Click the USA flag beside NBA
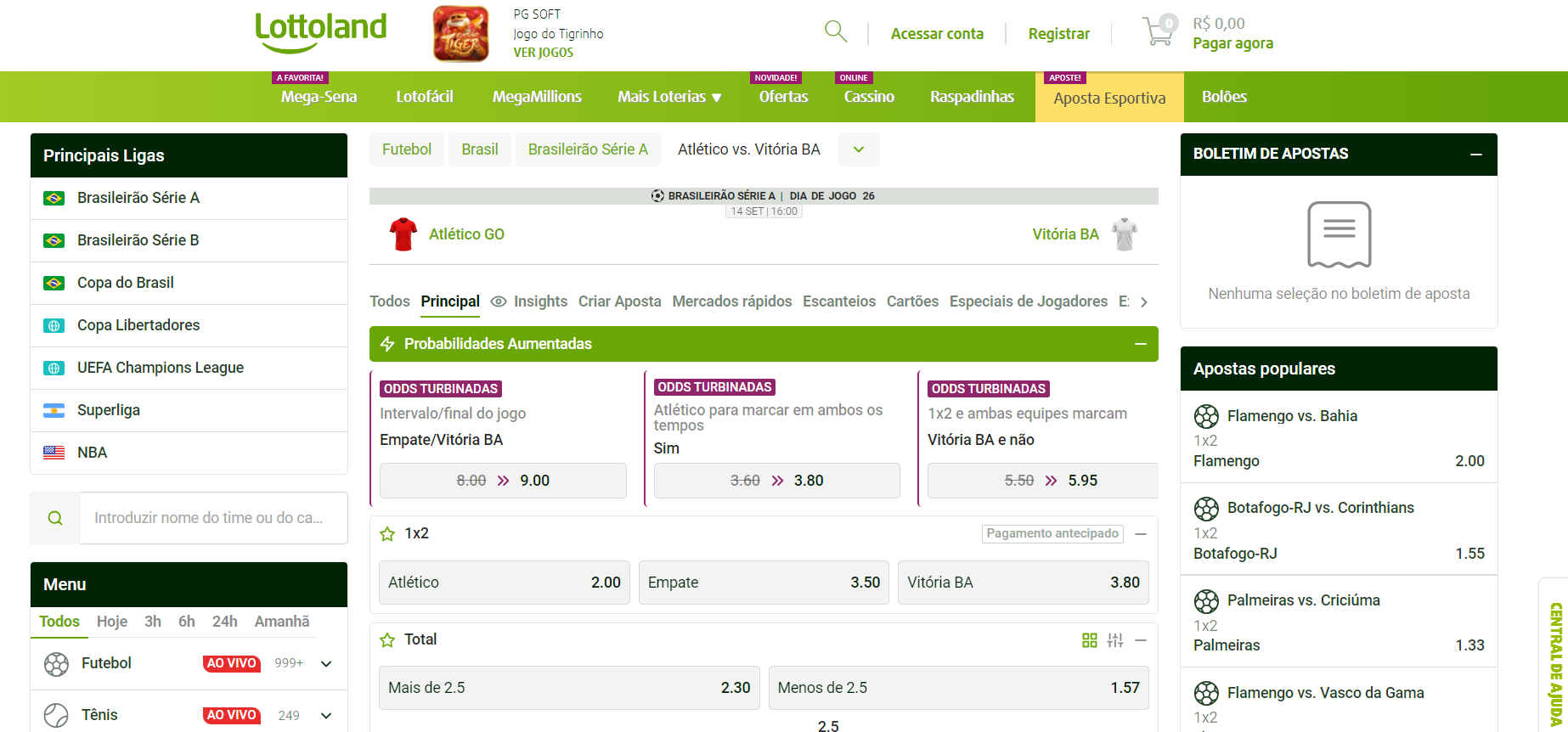The image size is (1568, 732). coord(54,453)
